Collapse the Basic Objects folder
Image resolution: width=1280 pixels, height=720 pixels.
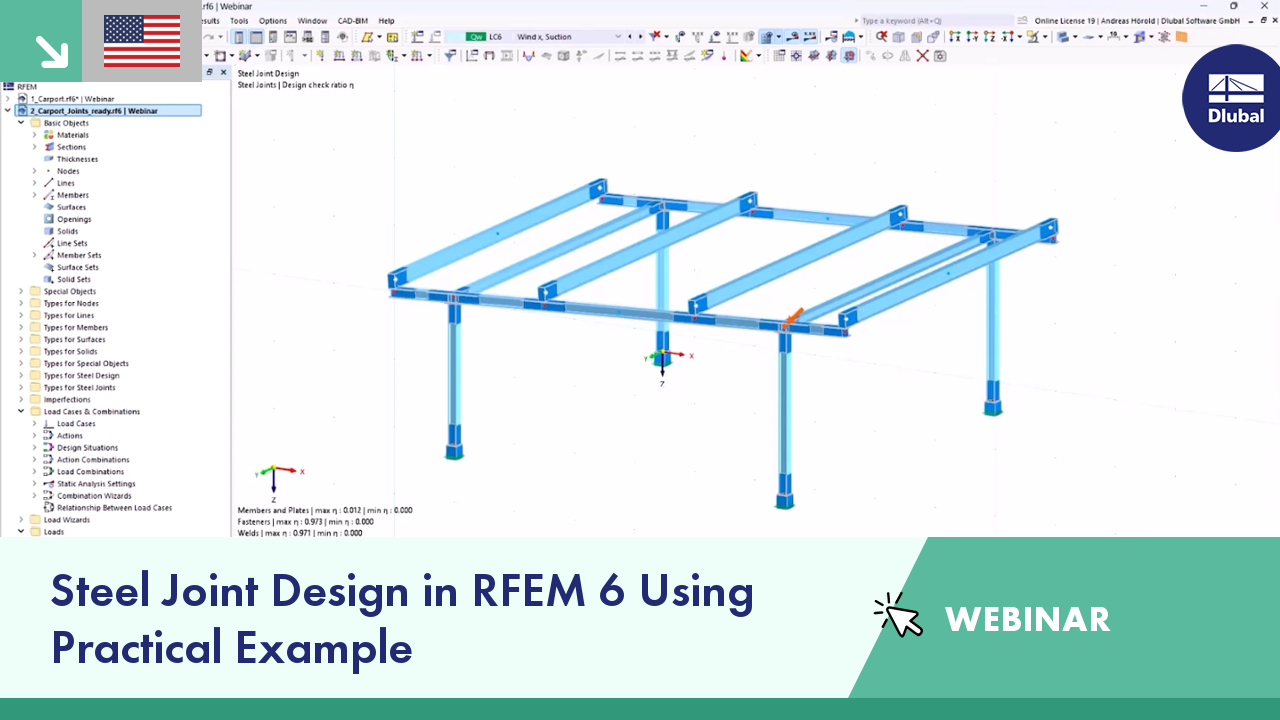point(21,123)
